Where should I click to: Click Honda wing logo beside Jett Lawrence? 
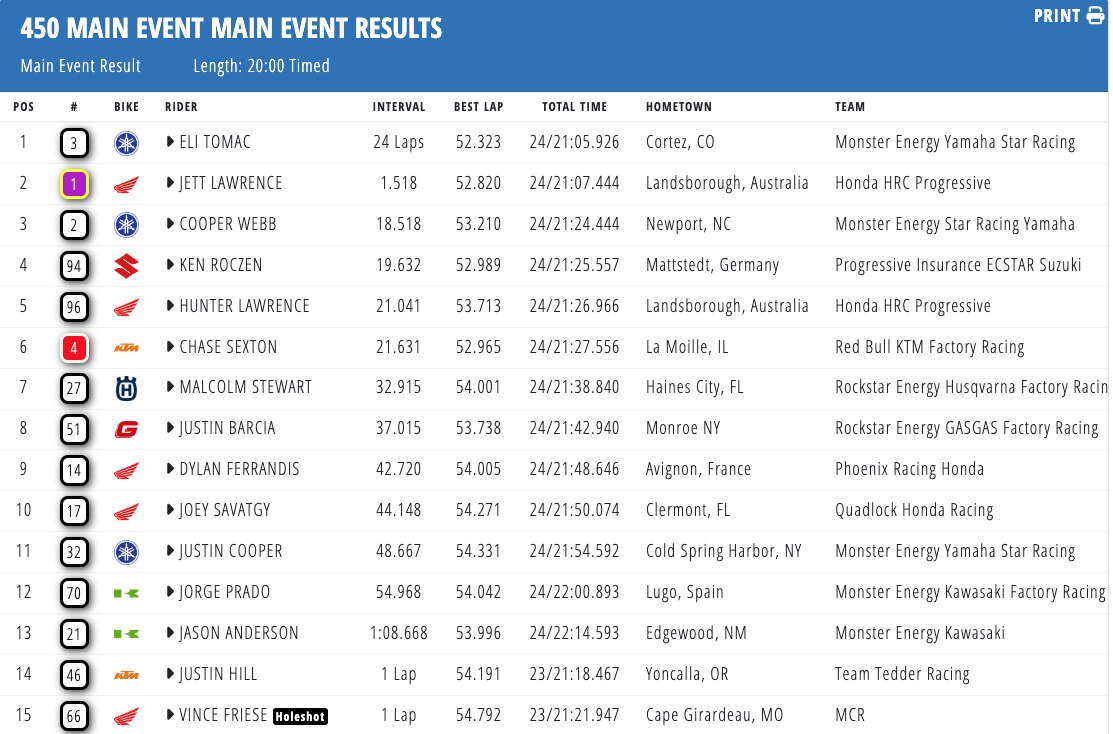pyautogui.click(x=126, y=184)
